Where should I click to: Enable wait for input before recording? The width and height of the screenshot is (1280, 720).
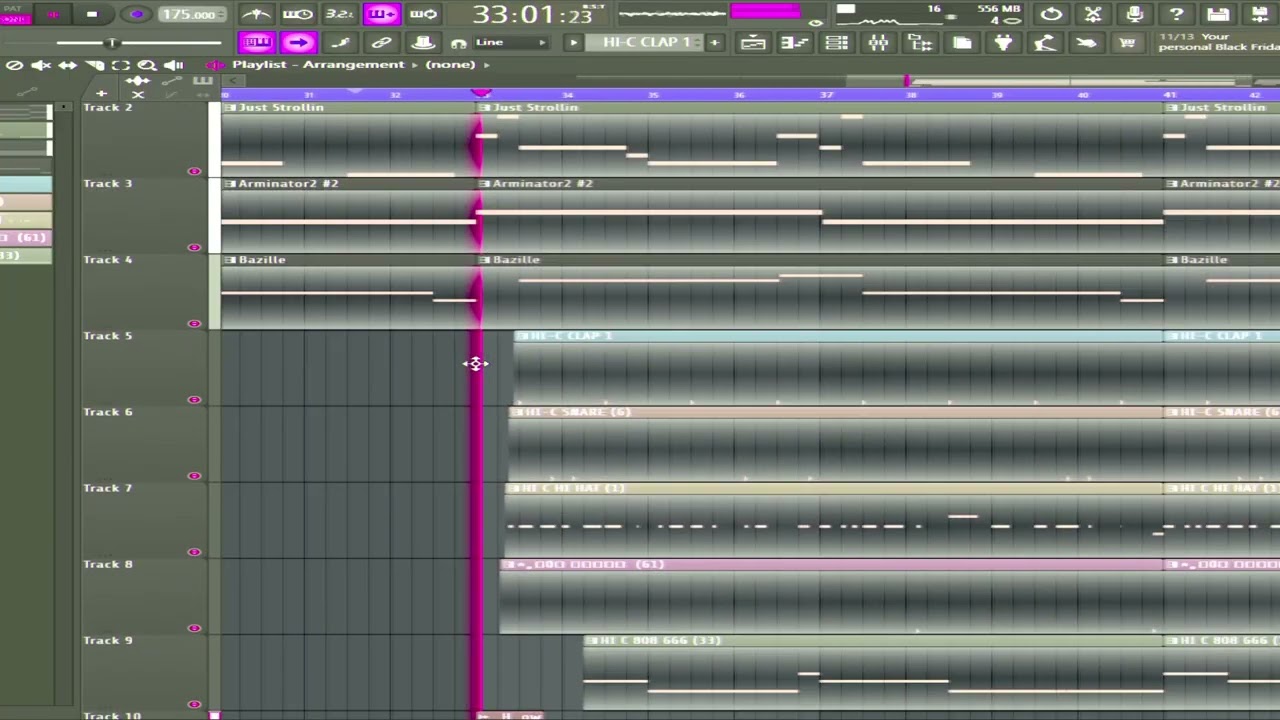[x=297, y=14]
